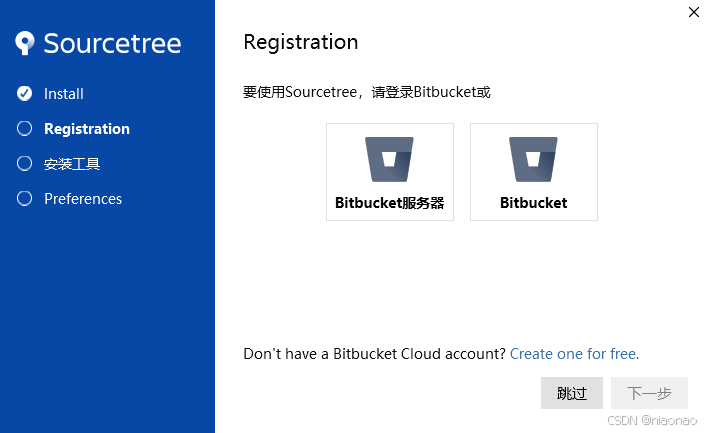Viewport: 713px width, 433px height.
Task: Click the 下一步 next button
Action: point(649,393)
